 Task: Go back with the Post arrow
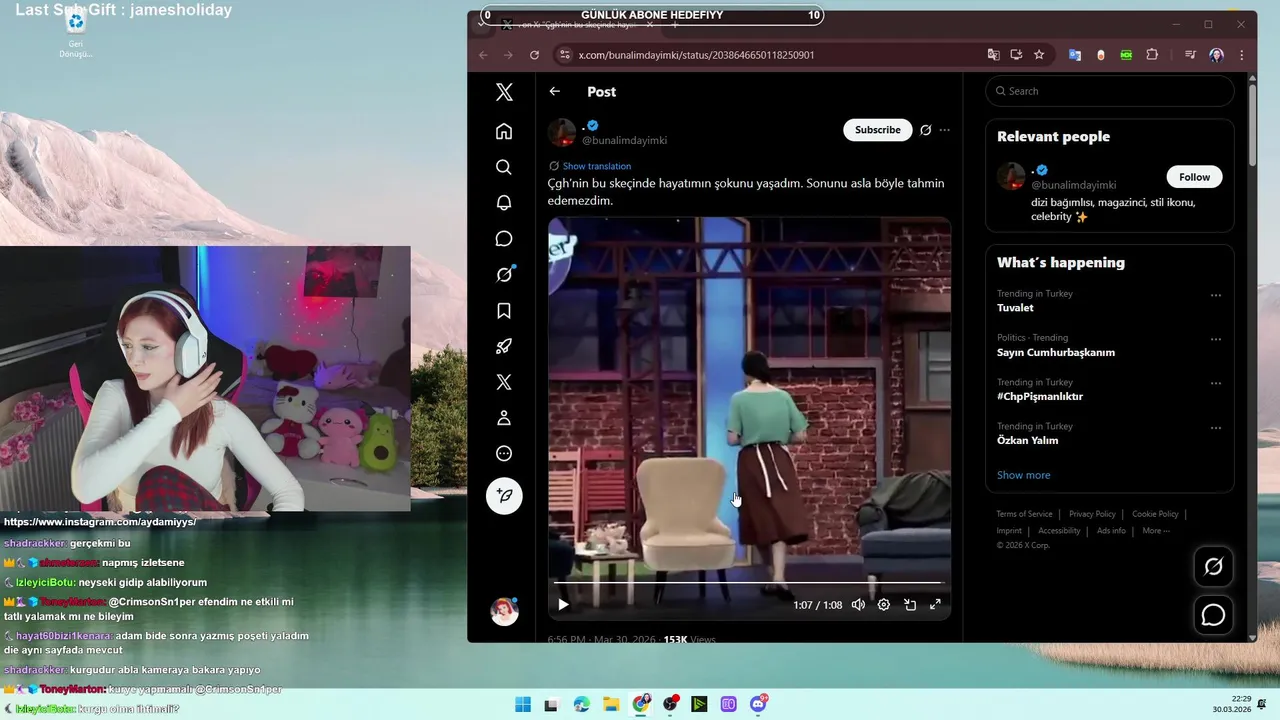(x=555, y=91)
